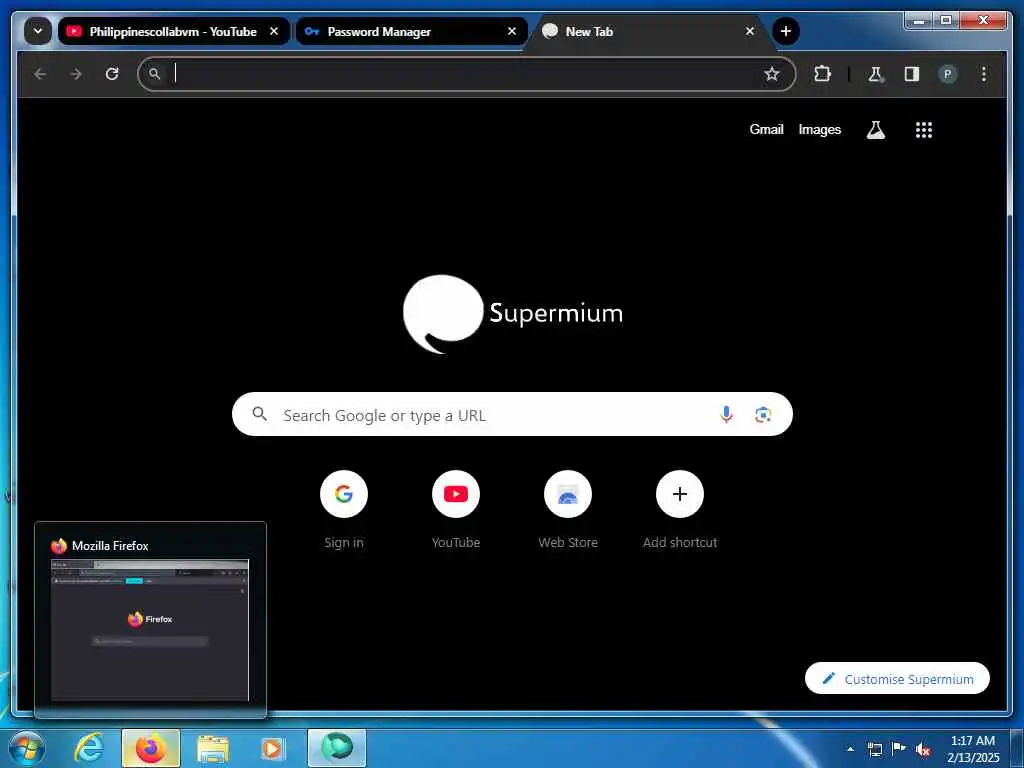Launch Internet Explorer from taskbar

tap(88, 748)
